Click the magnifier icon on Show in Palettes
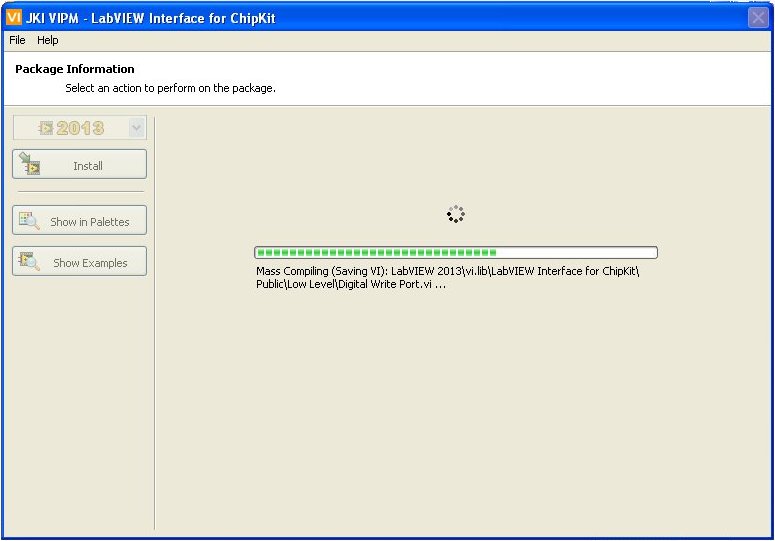 coord(30,221)
